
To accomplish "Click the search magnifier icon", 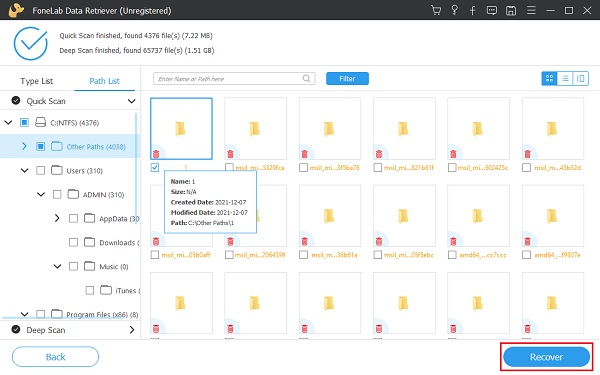I will pyautogui.click(x=306, y=78).
